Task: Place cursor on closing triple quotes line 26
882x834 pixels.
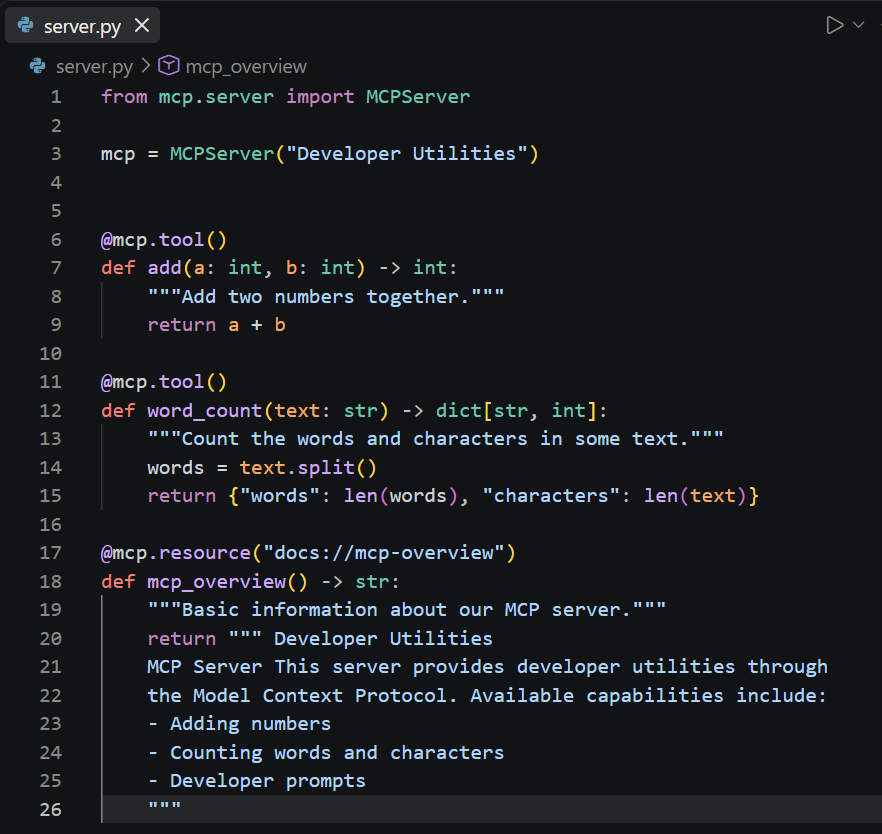Action: [x=164, y=806]
